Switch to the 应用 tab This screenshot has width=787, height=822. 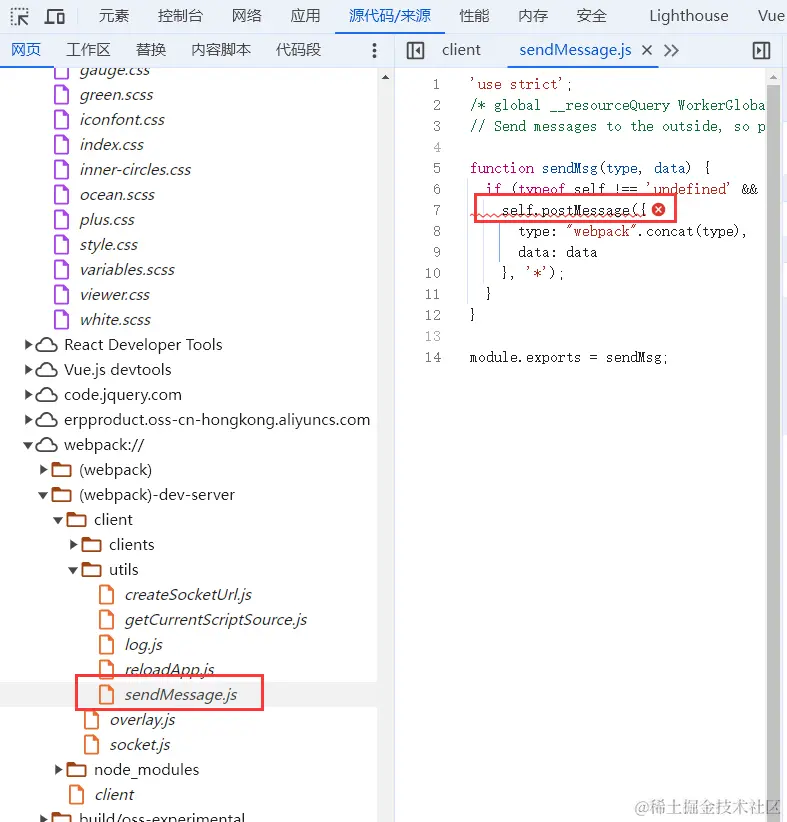305,16
